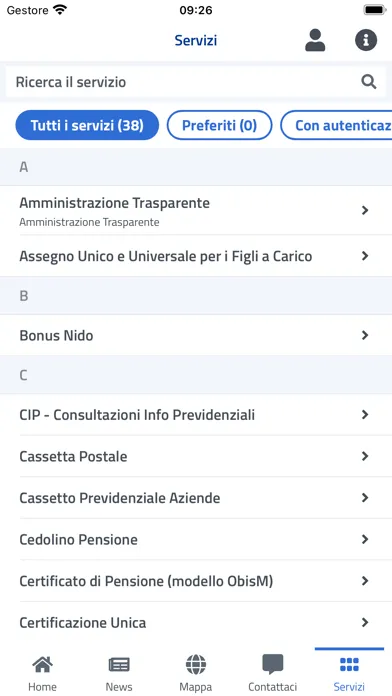
Task: Expand Amministrazione Trasparente chevron
Action: [x=365, y=210]
